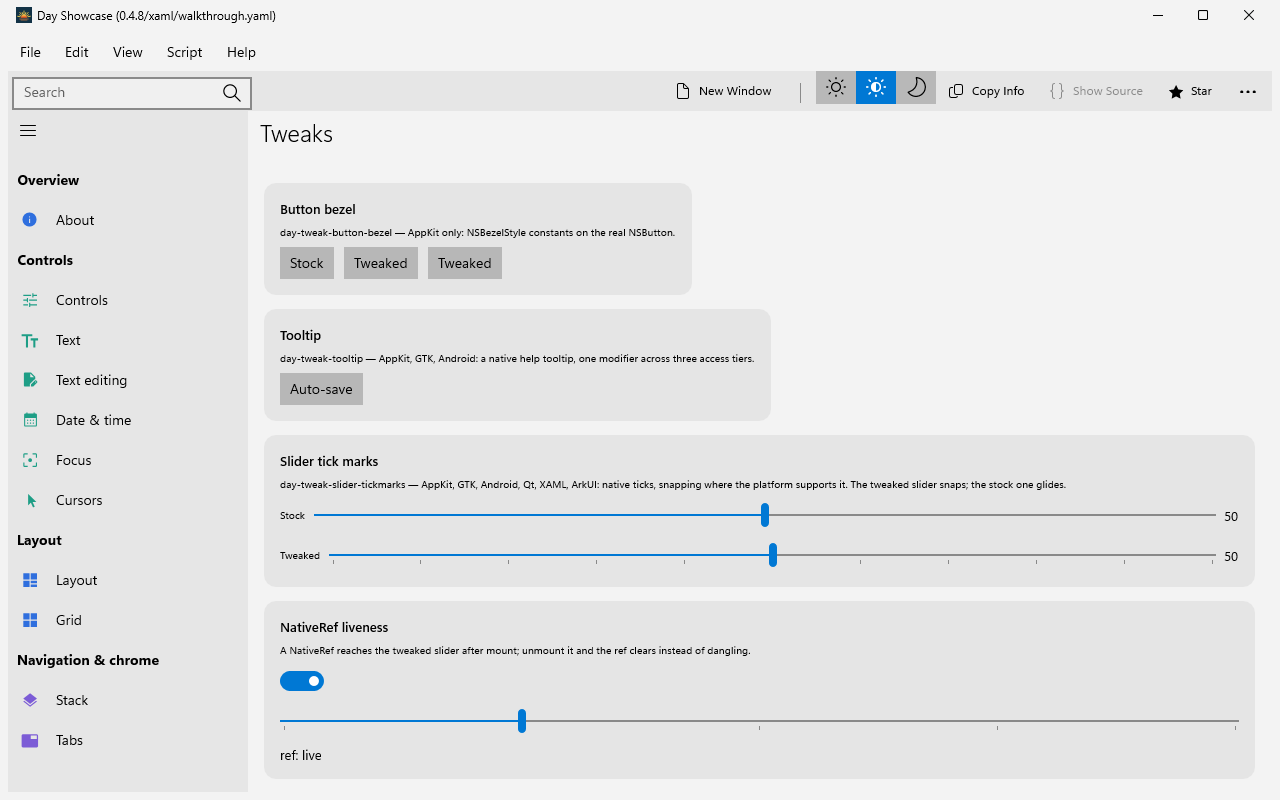Open the Controls page in sidebar
Viewport: 1280px width, 800px height.
pos(128,300)
